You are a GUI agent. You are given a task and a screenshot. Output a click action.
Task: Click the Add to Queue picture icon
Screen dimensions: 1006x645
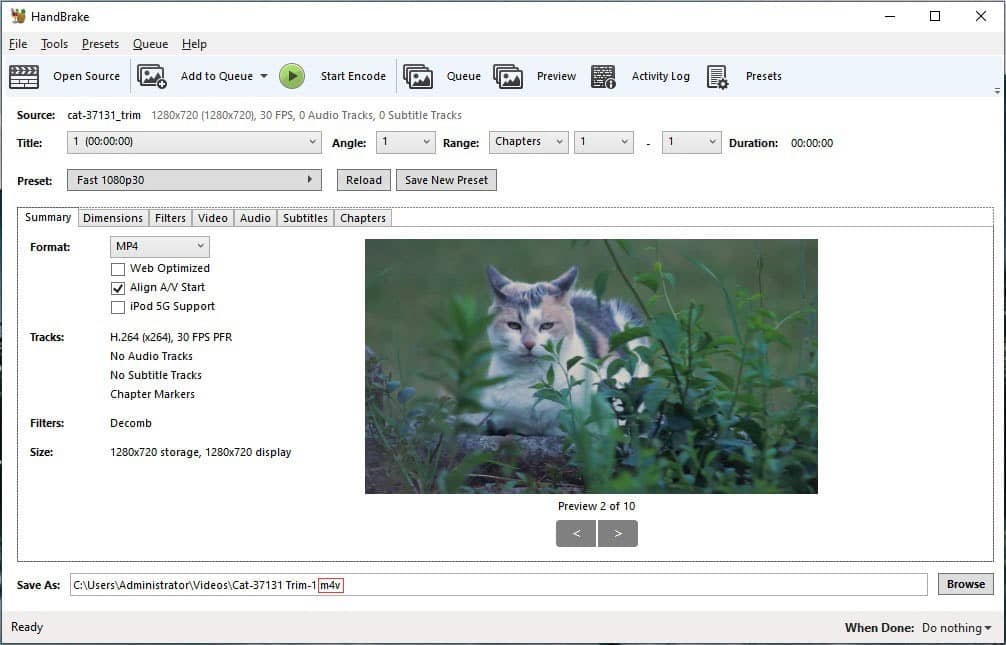[x=151, y=76]
